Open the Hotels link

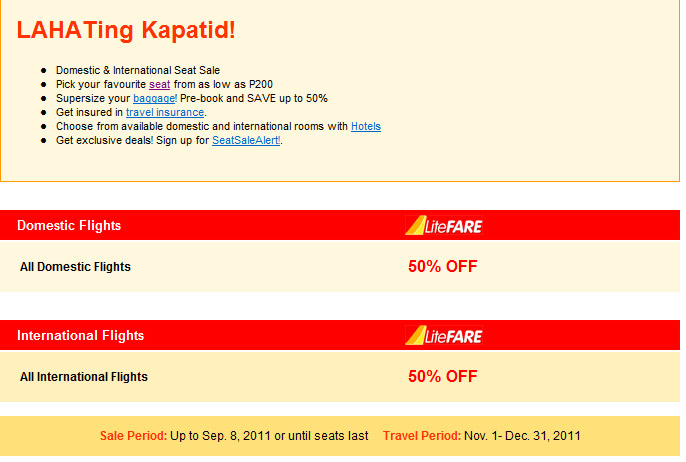pyautogui.click(x=366, y=126)
